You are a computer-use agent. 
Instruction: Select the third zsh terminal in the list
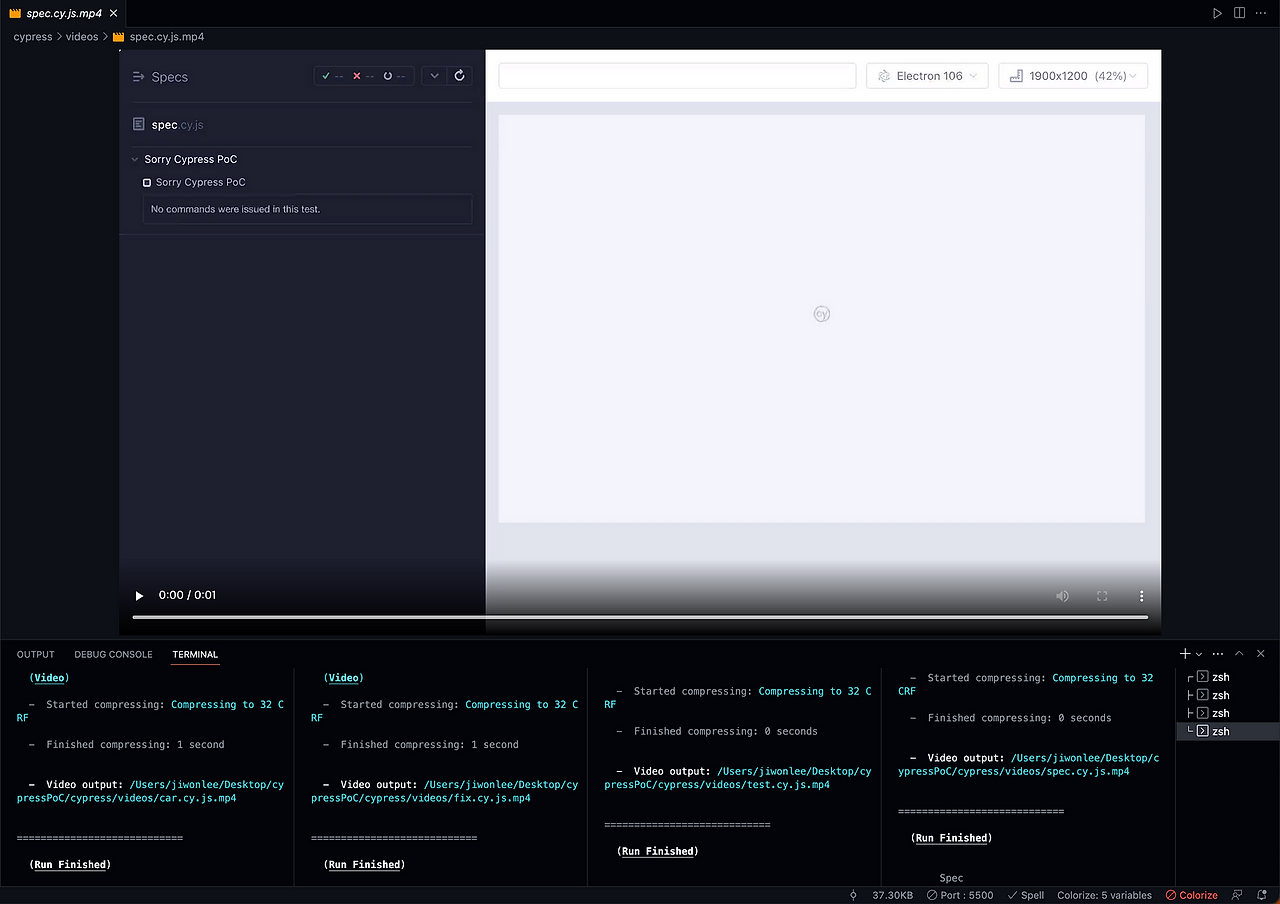(x=1227, y=713)
